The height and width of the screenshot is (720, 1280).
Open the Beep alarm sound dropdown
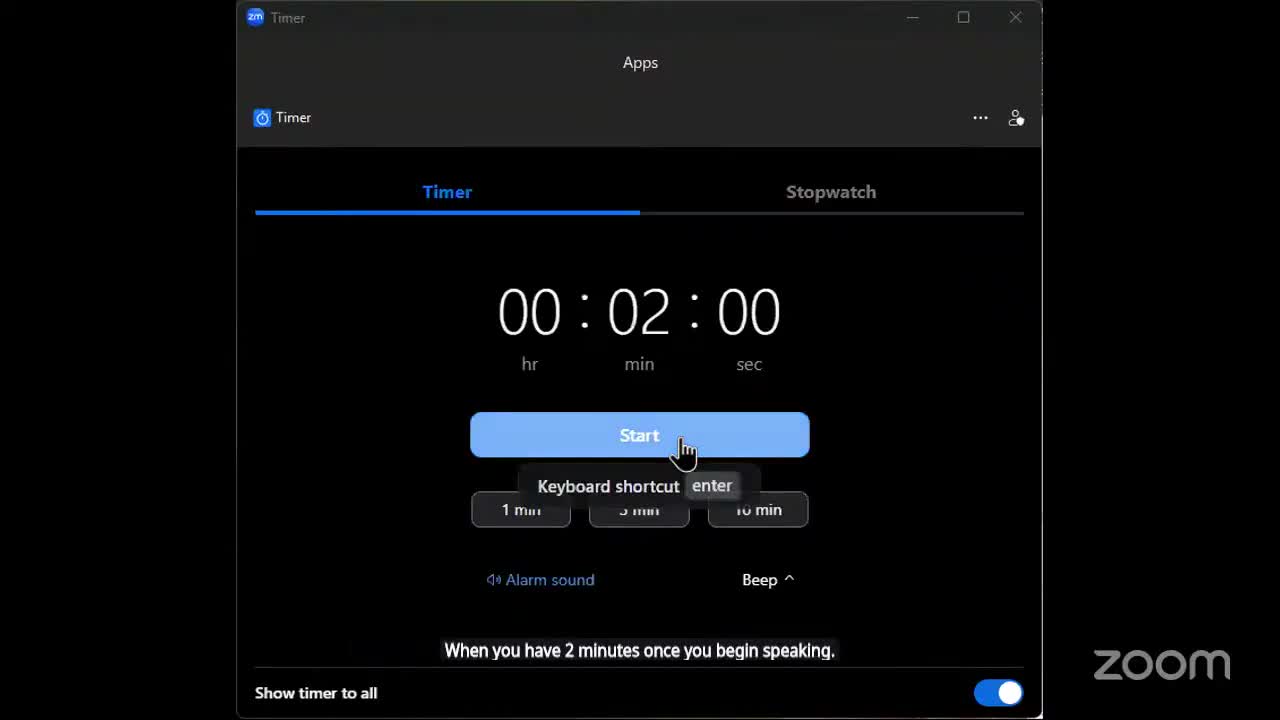pyautogui.click(x=768, y=580)
